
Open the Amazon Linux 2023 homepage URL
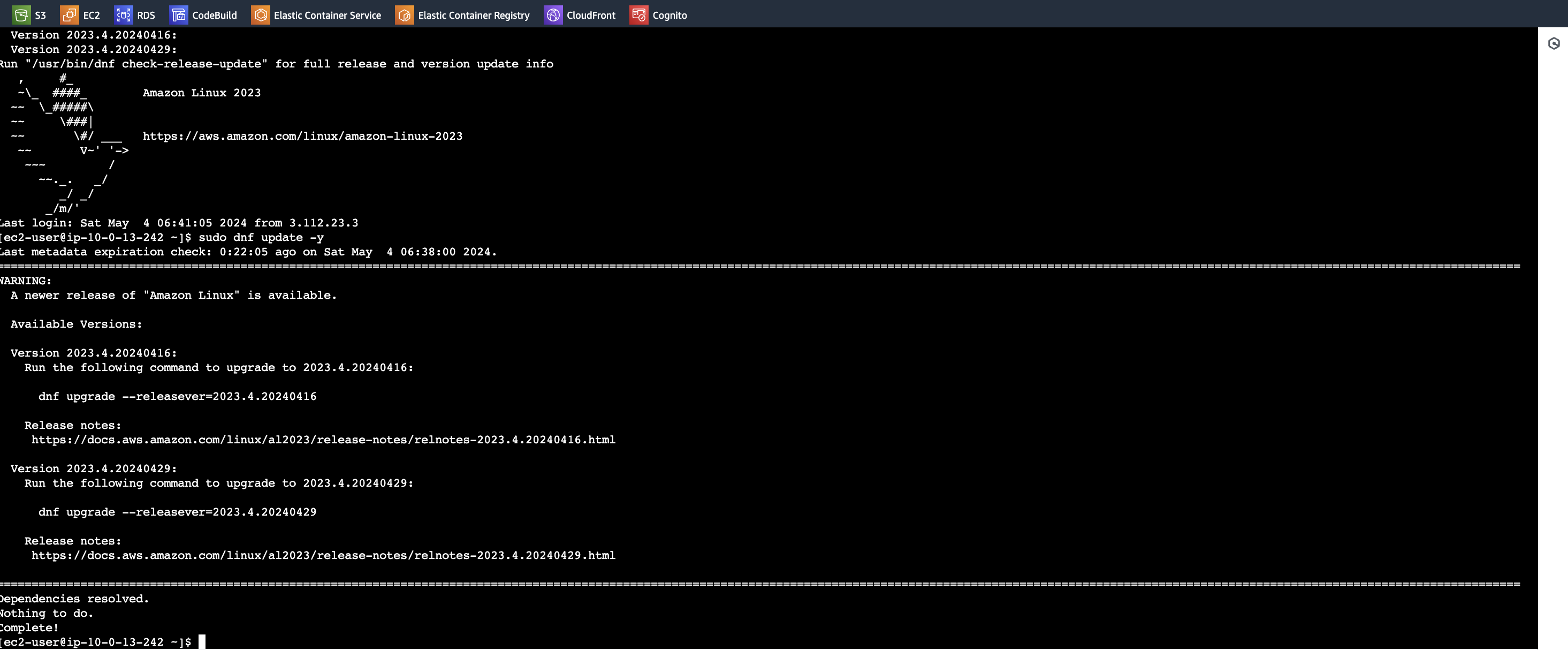(x=302, y=137)
